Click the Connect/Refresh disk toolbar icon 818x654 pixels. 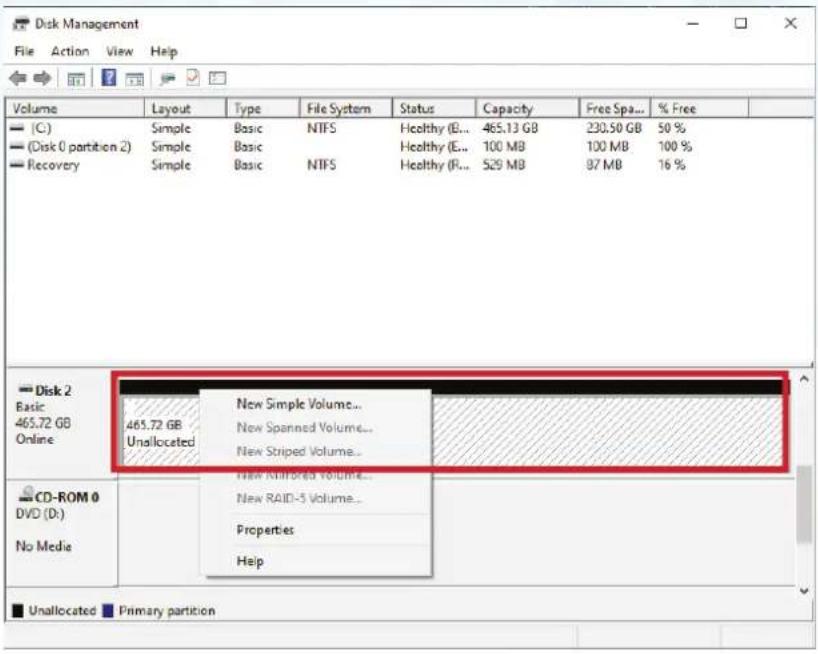click(x=167, y=79)
